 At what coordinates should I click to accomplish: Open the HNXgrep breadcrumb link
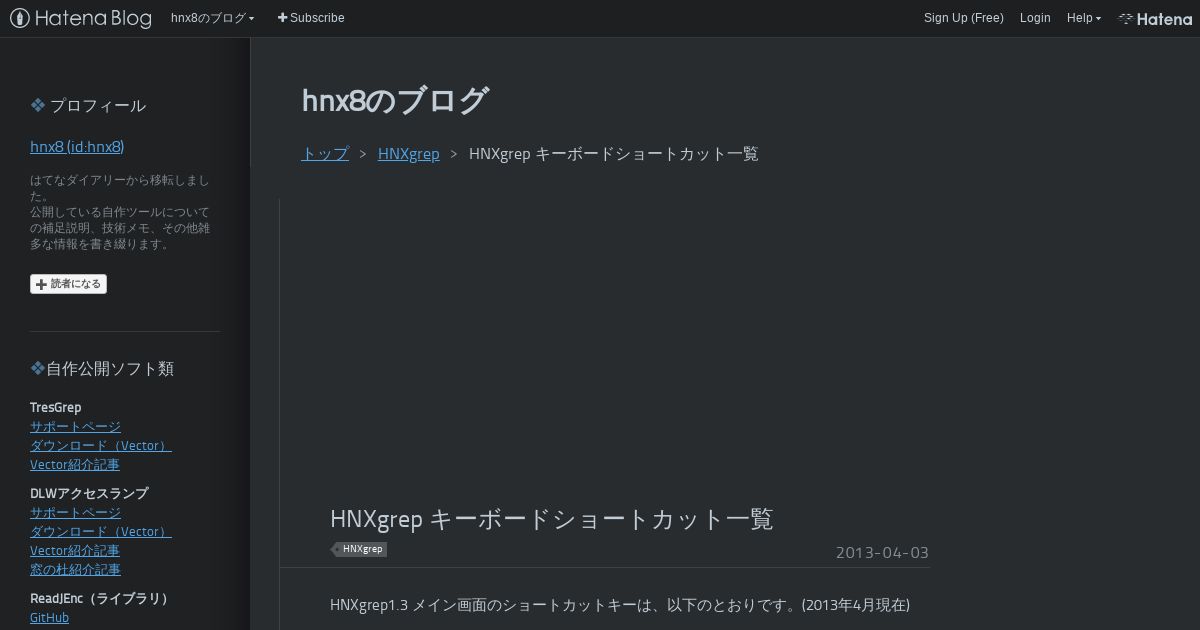(408, 153)
